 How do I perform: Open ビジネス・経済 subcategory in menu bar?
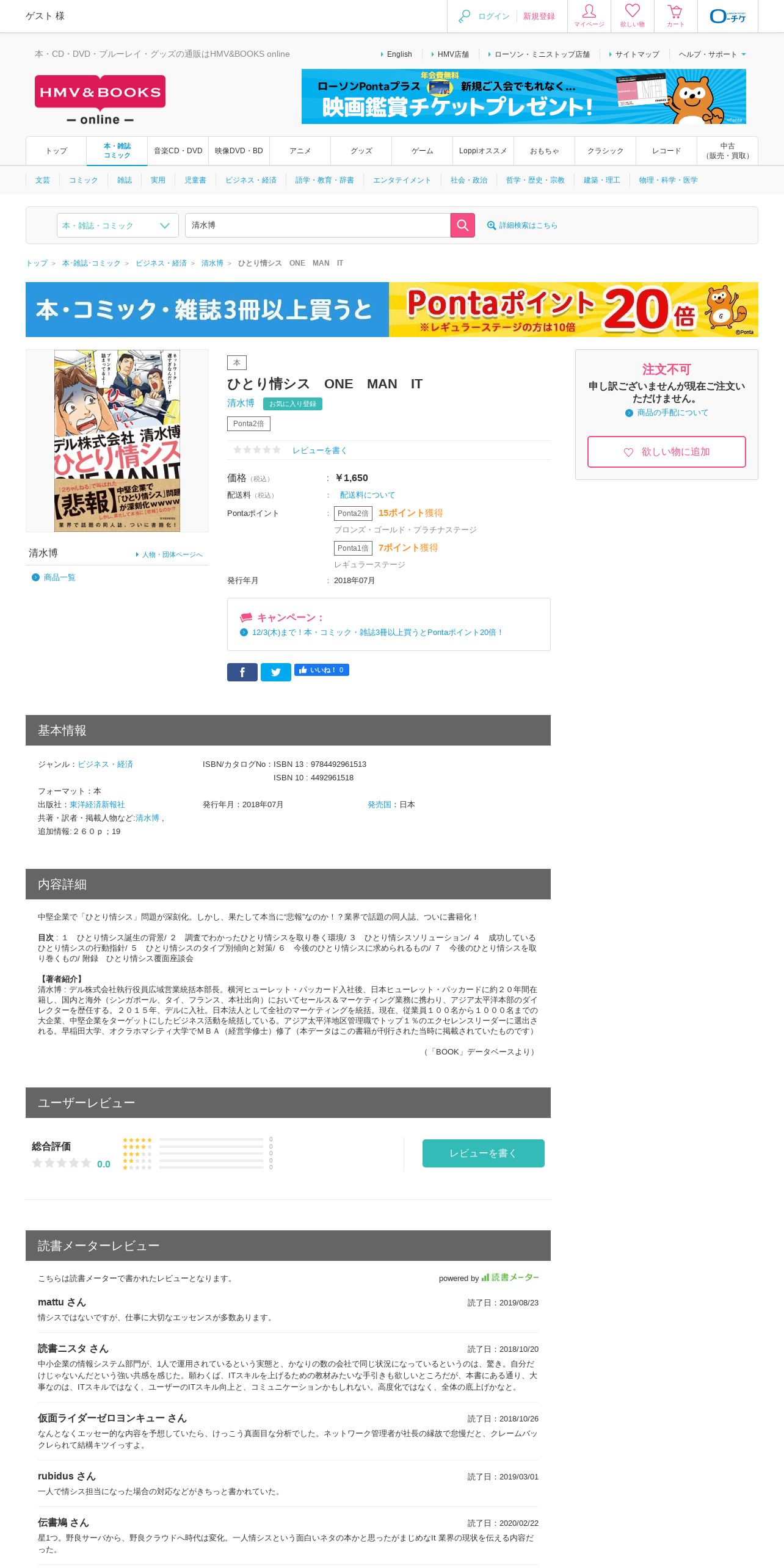coord(251,180)
